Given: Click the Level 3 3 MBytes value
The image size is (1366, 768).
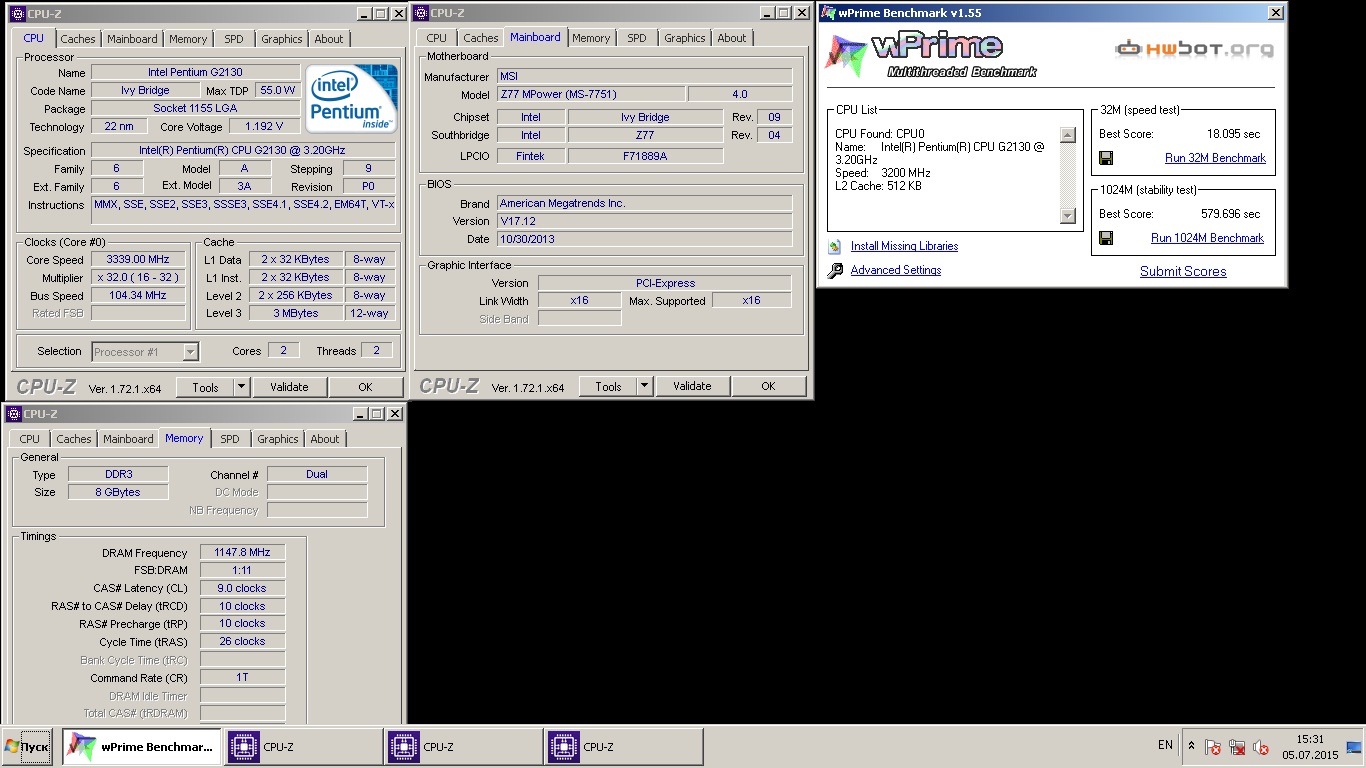Looking at the screenshot, I should click(x=295, y=313).
